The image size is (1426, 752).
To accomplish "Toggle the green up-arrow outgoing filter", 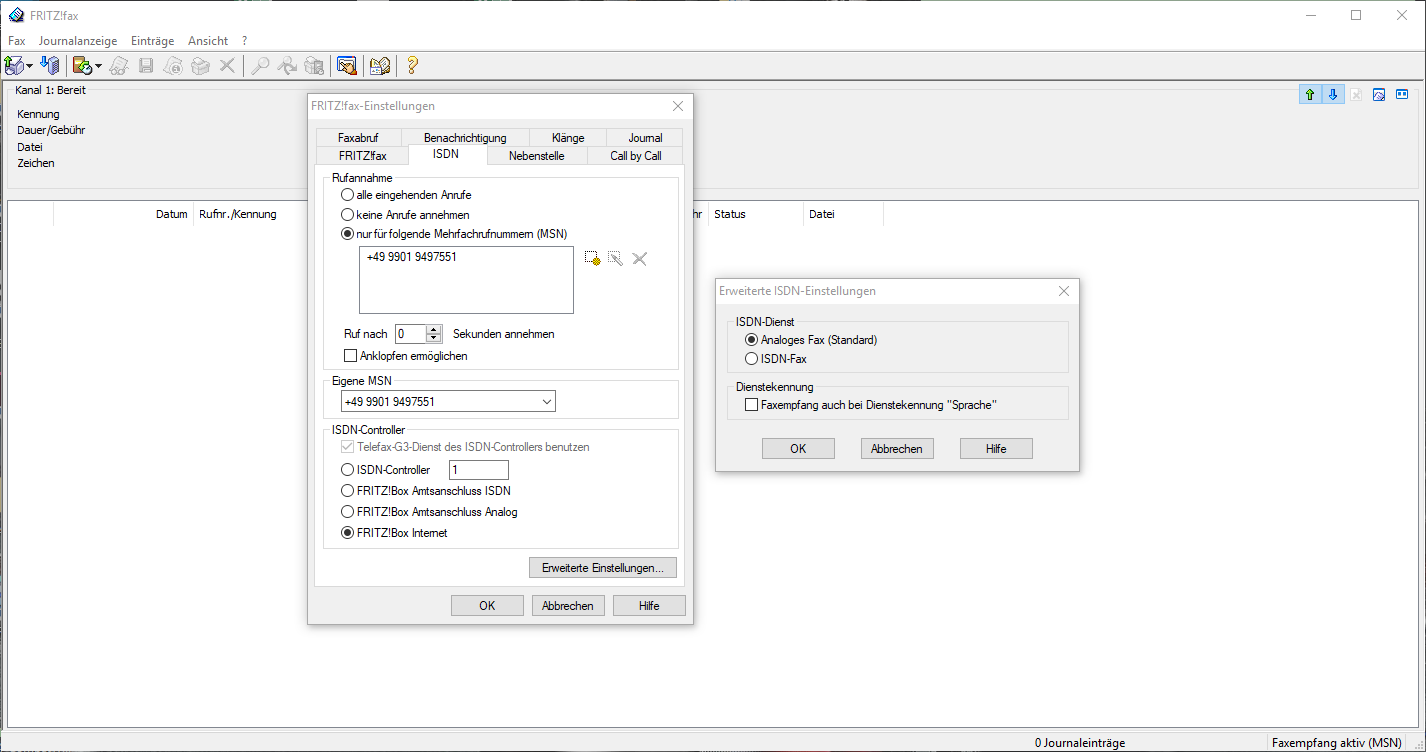I will pyautogui.click(x=1310, y=95).
